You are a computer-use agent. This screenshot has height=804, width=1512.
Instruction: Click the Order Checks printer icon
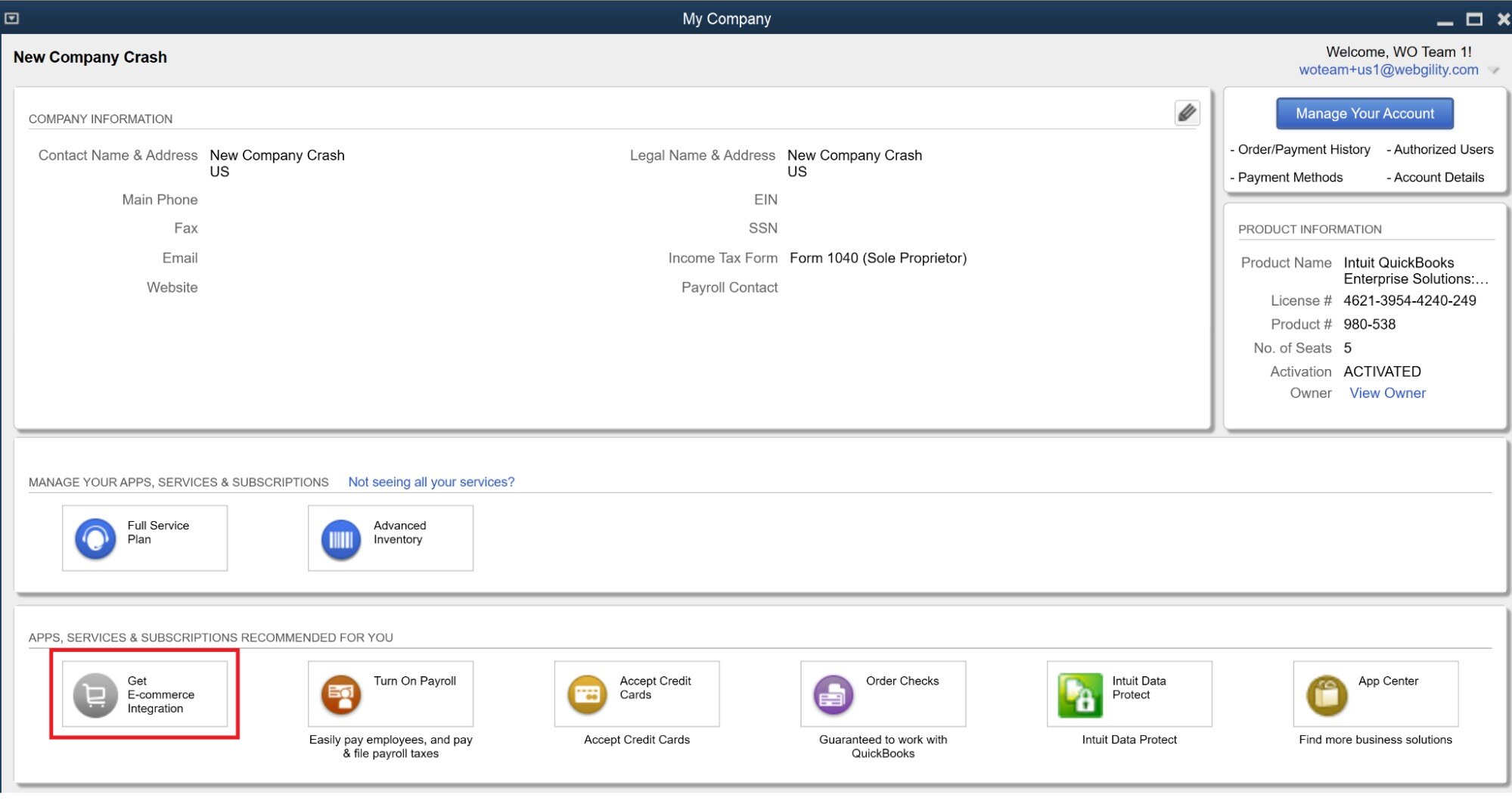(834, 694)
